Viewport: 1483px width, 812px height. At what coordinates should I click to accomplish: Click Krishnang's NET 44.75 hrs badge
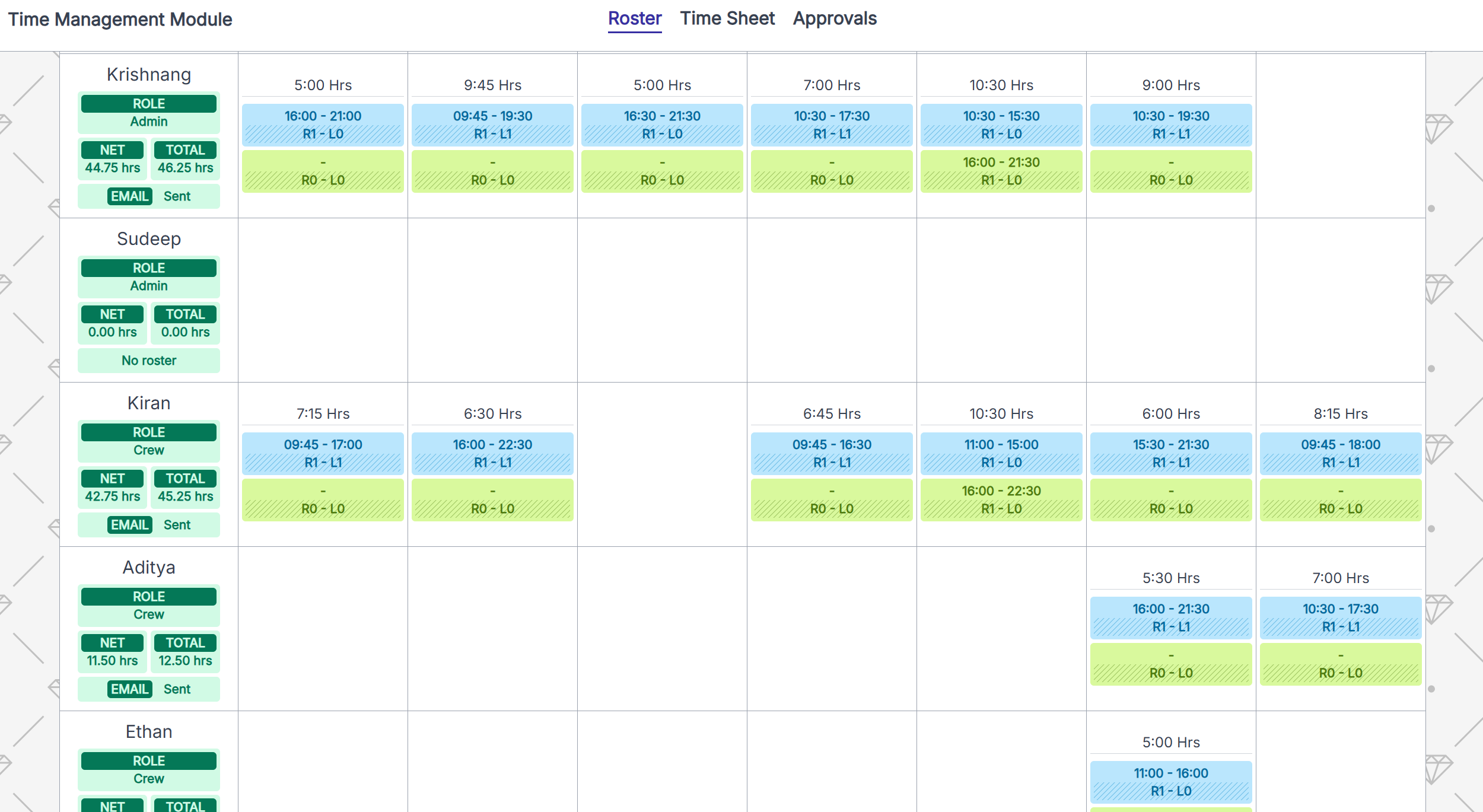click(x=112, y=158)
